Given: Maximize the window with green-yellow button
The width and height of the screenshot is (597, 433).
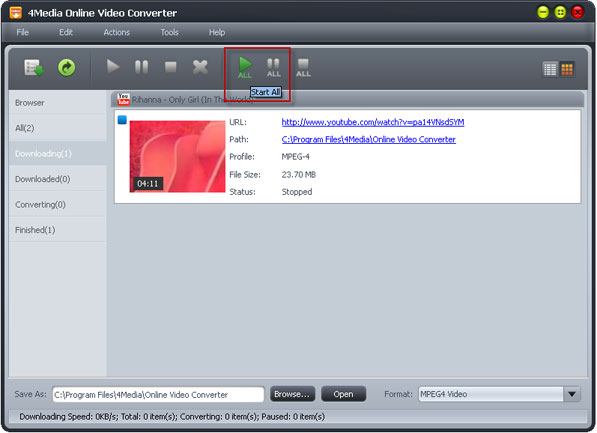Looking at the screenshot, I should [560, 13].
